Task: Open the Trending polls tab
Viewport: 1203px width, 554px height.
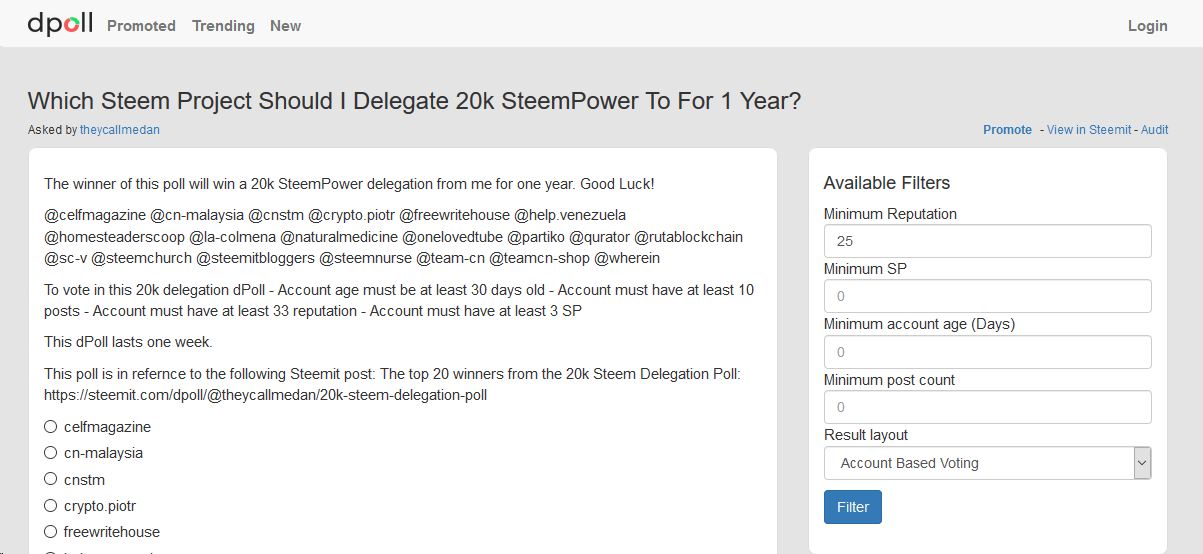Action: 223,26
